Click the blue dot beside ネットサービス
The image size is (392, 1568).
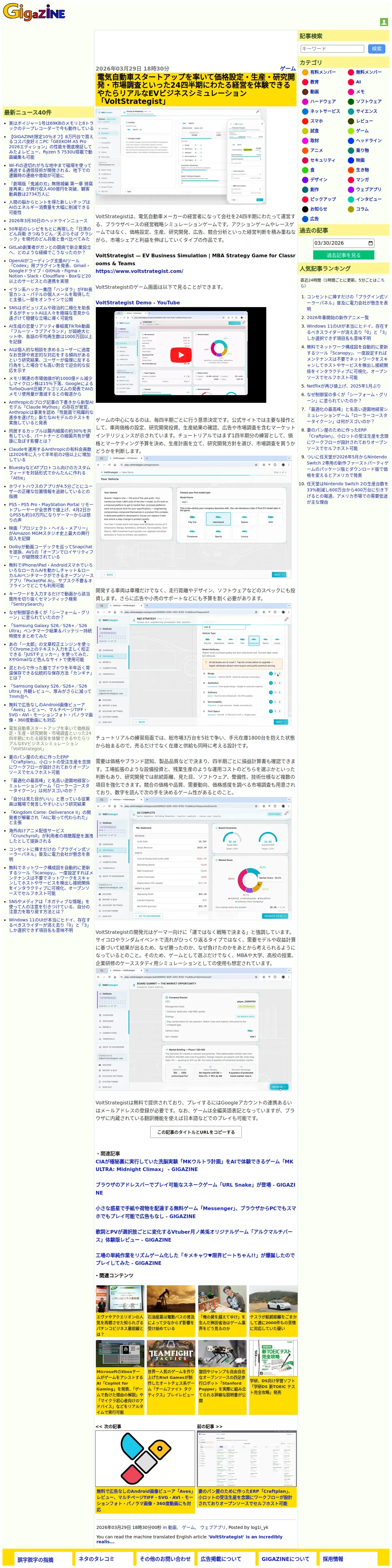[x=305, y=112]
